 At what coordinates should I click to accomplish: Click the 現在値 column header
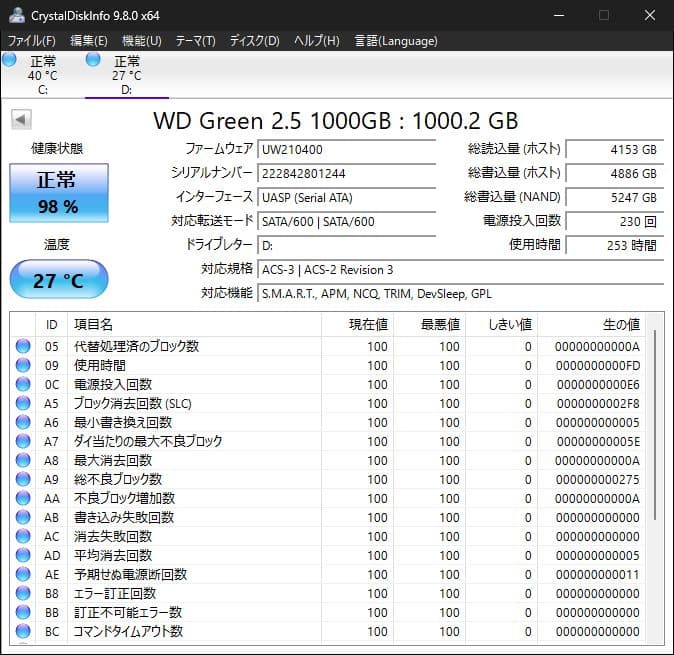click(x=357, y=324)
